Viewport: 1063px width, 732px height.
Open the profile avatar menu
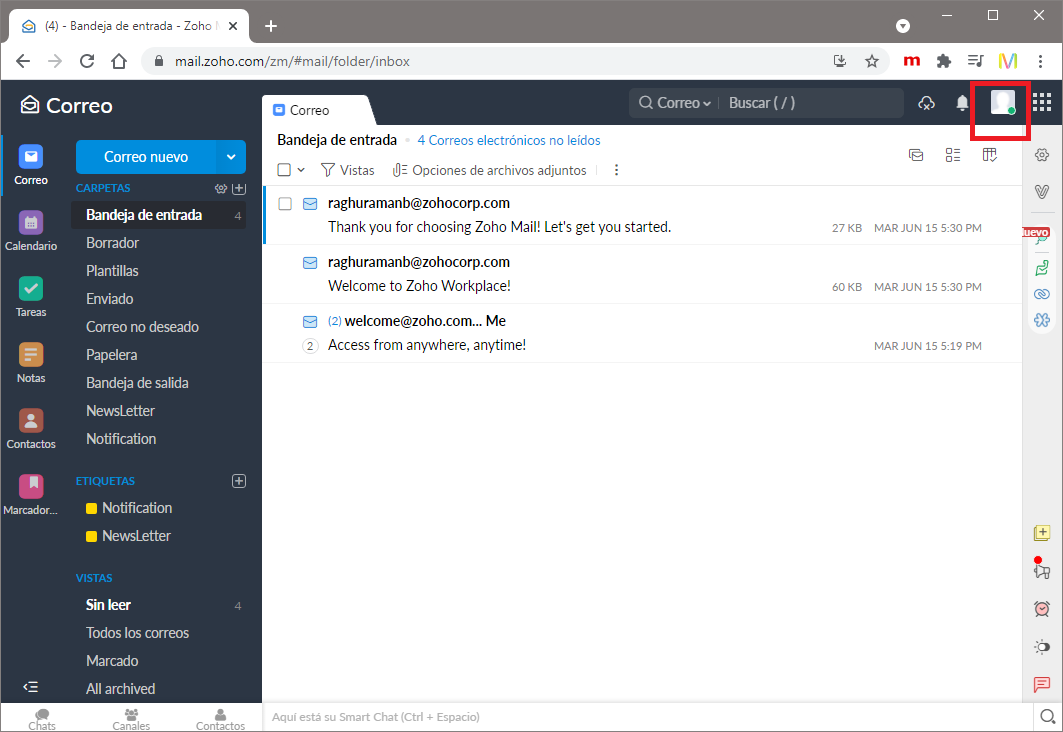click(1002, 102)
